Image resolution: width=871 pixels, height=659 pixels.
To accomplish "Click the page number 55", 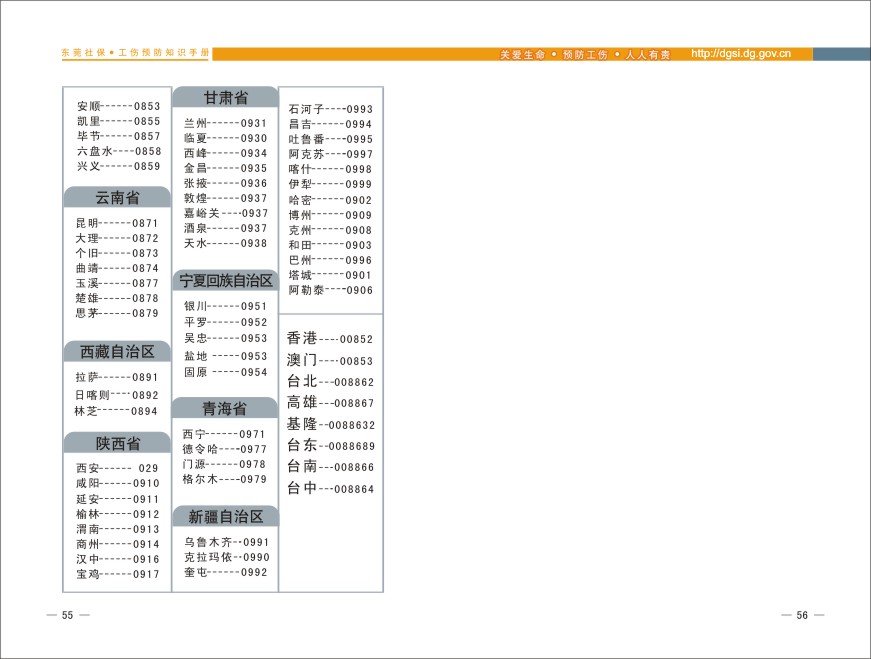I will (67, 615).
